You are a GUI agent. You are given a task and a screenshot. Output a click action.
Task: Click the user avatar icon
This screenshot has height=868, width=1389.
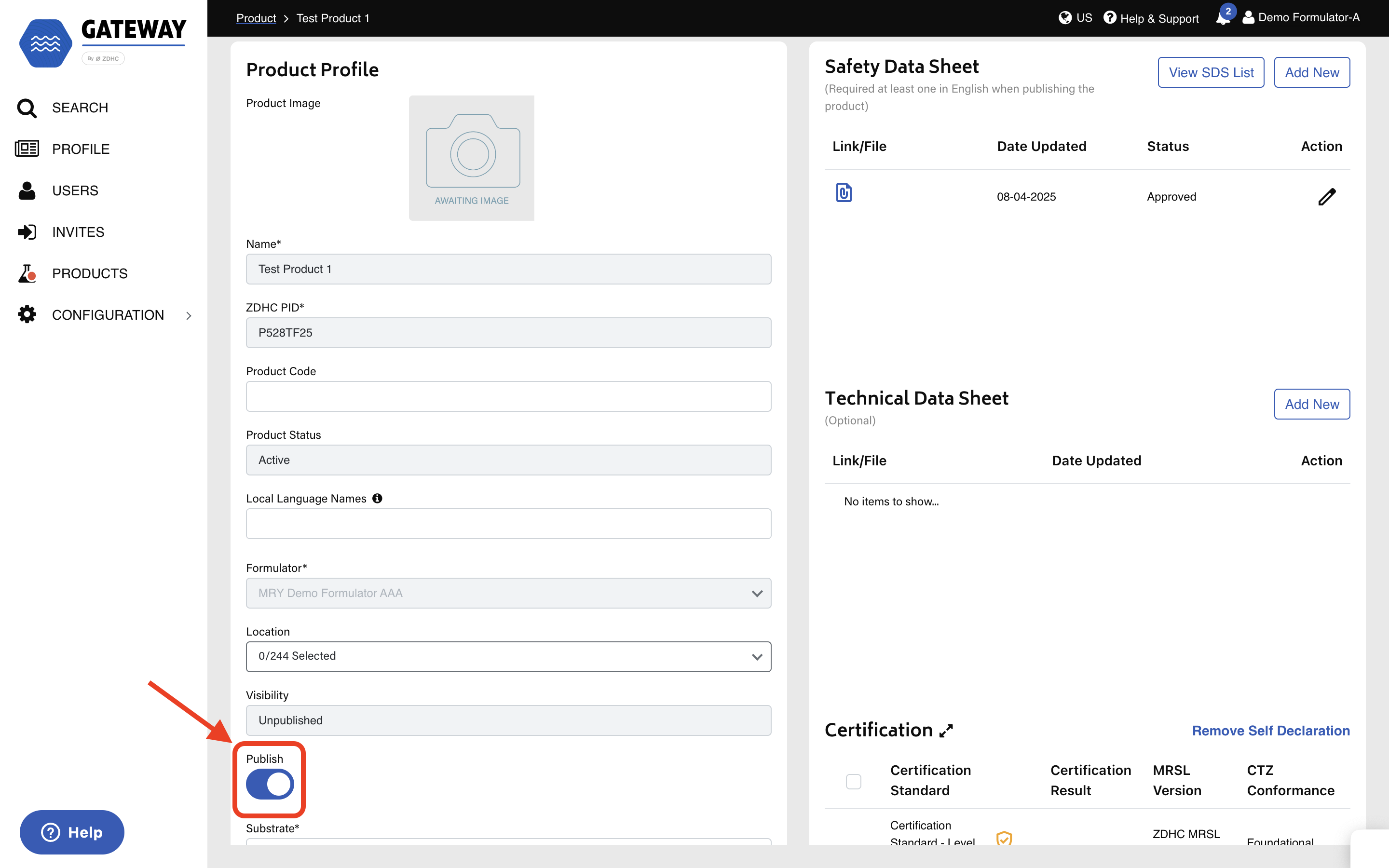tap(1248, 18)
